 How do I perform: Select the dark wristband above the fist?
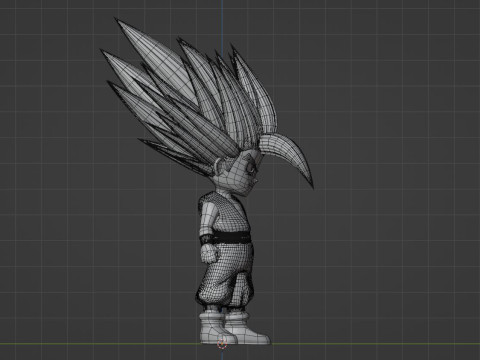click(x=206, y=239)
